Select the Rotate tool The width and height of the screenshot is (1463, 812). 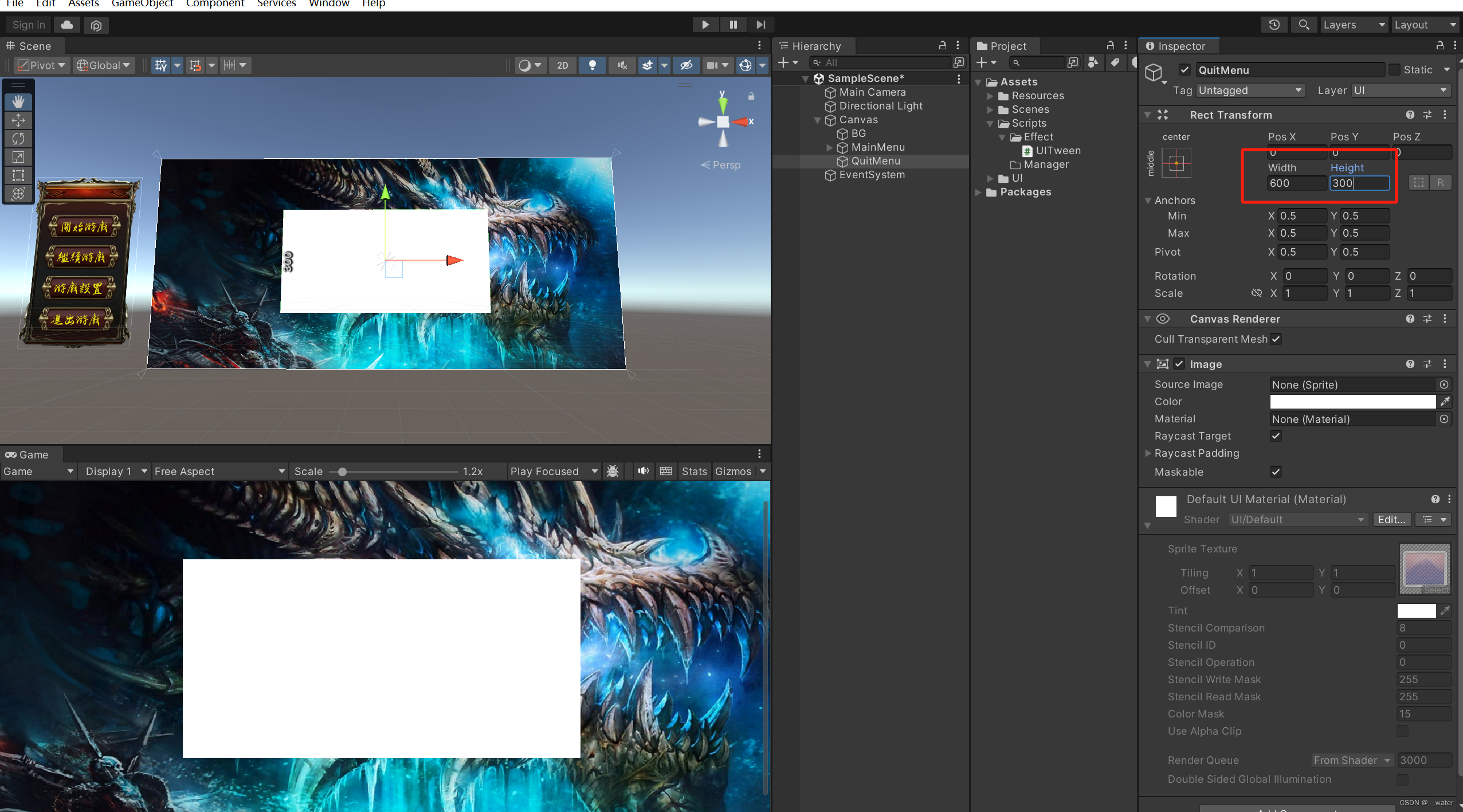point(18,139)
